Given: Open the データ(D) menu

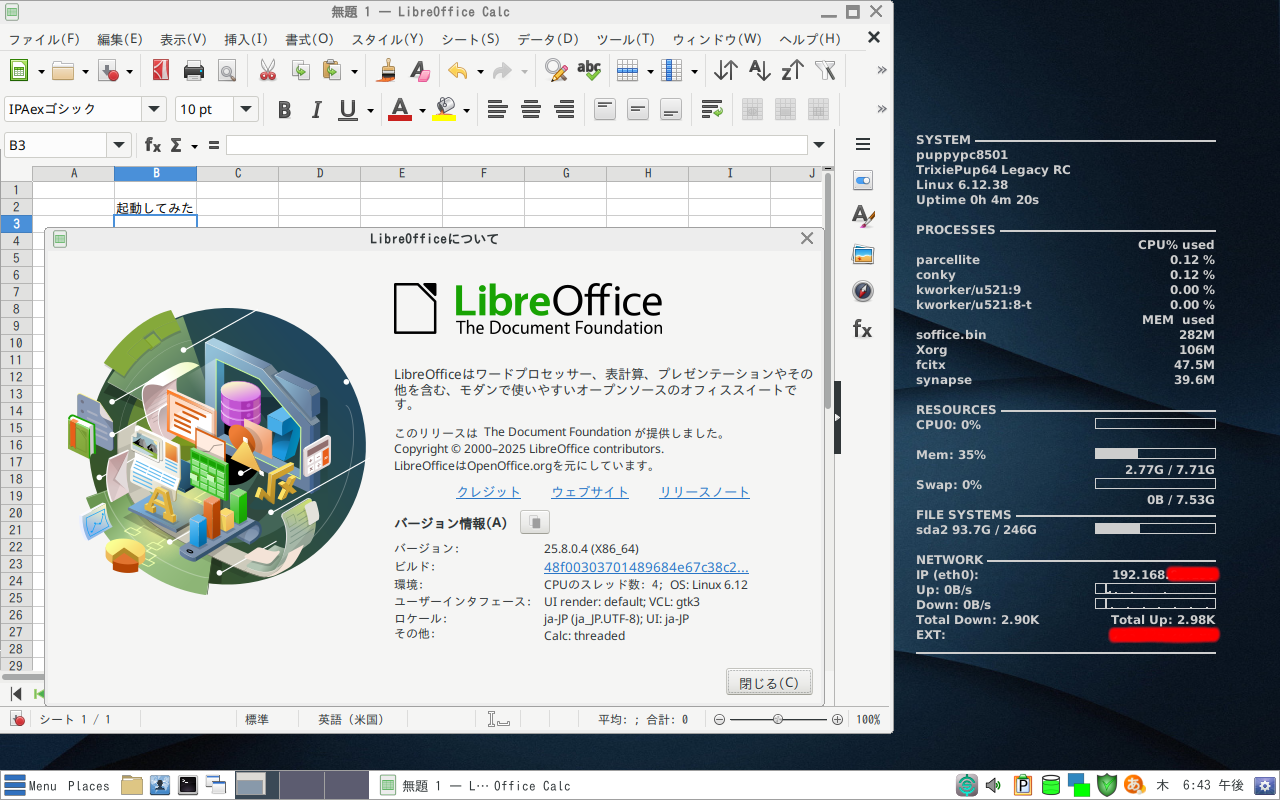Looking at the screenshot, I should (x=548, y=39).
